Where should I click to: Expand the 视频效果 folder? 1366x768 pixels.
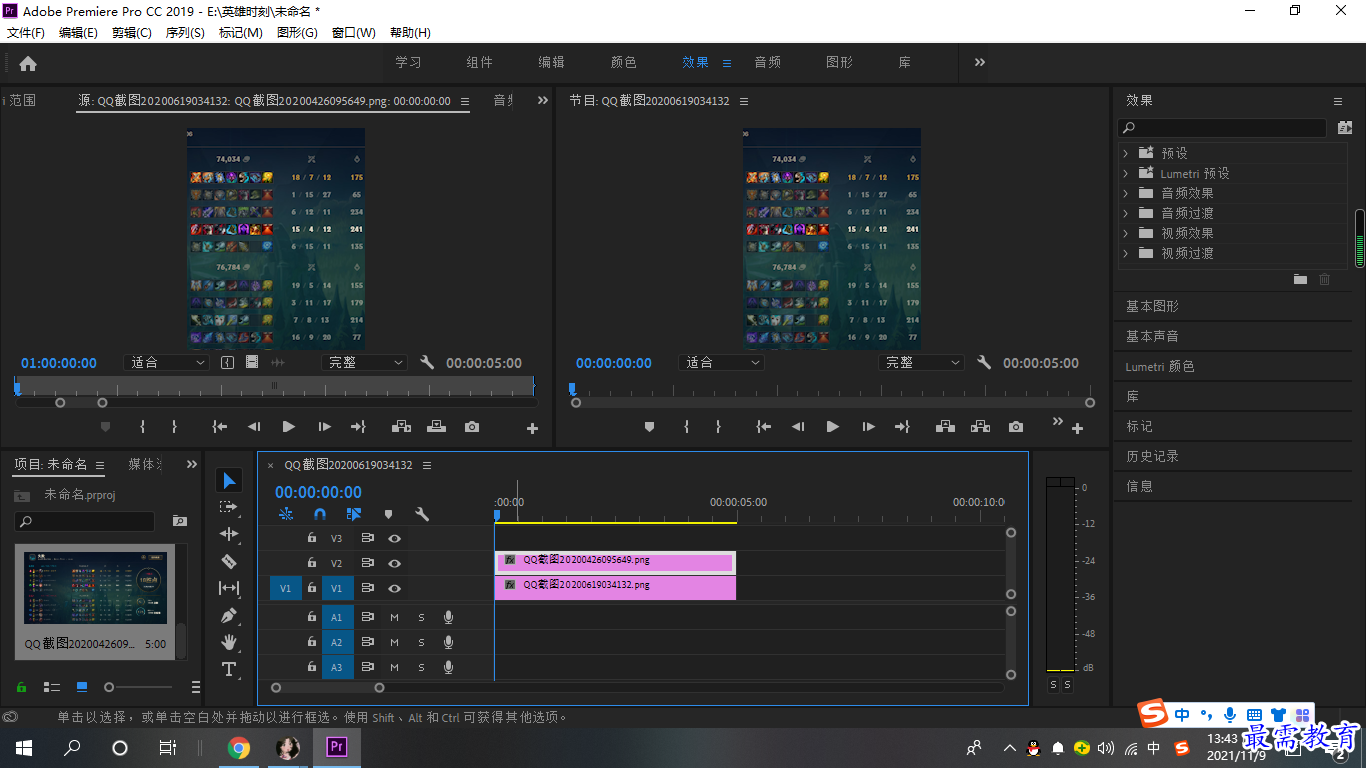(1126, 233)
